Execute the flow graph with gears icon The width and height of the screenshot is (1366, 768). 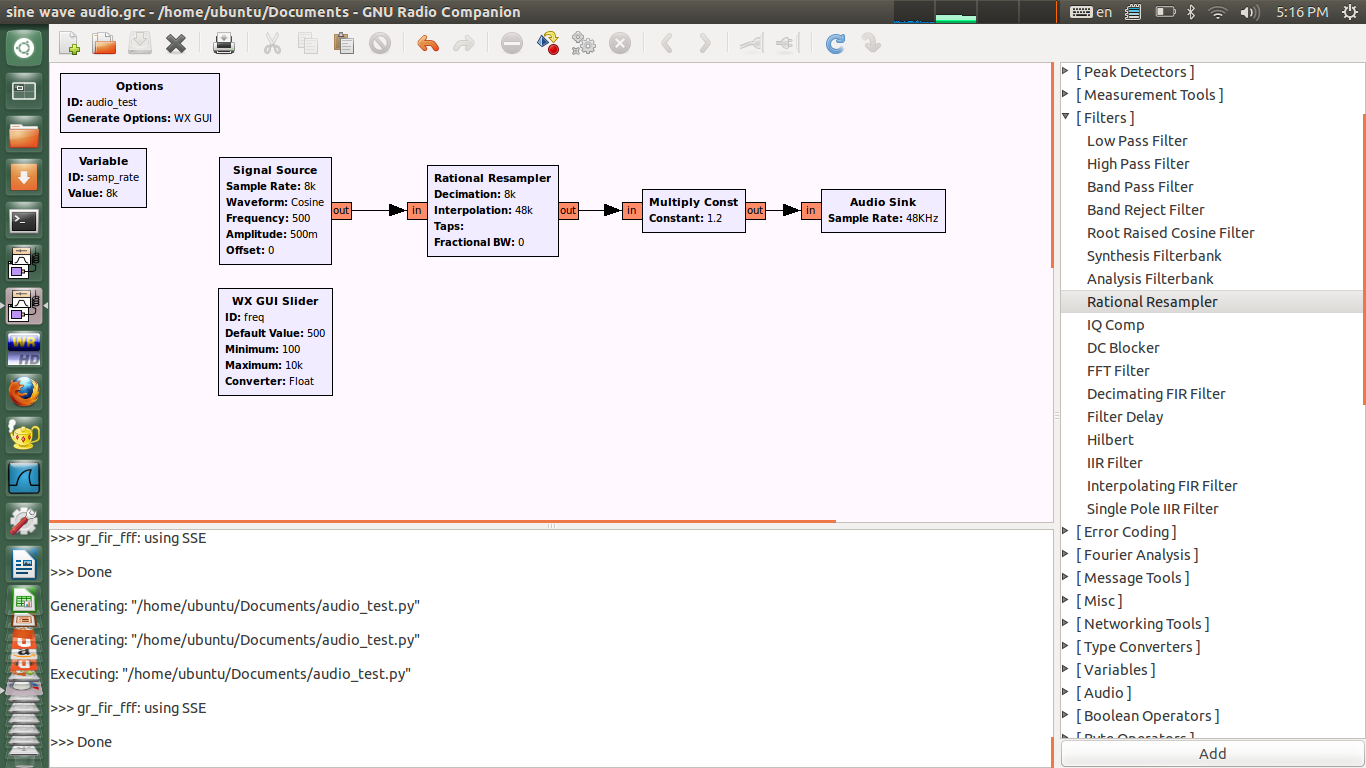click(584, 44)
